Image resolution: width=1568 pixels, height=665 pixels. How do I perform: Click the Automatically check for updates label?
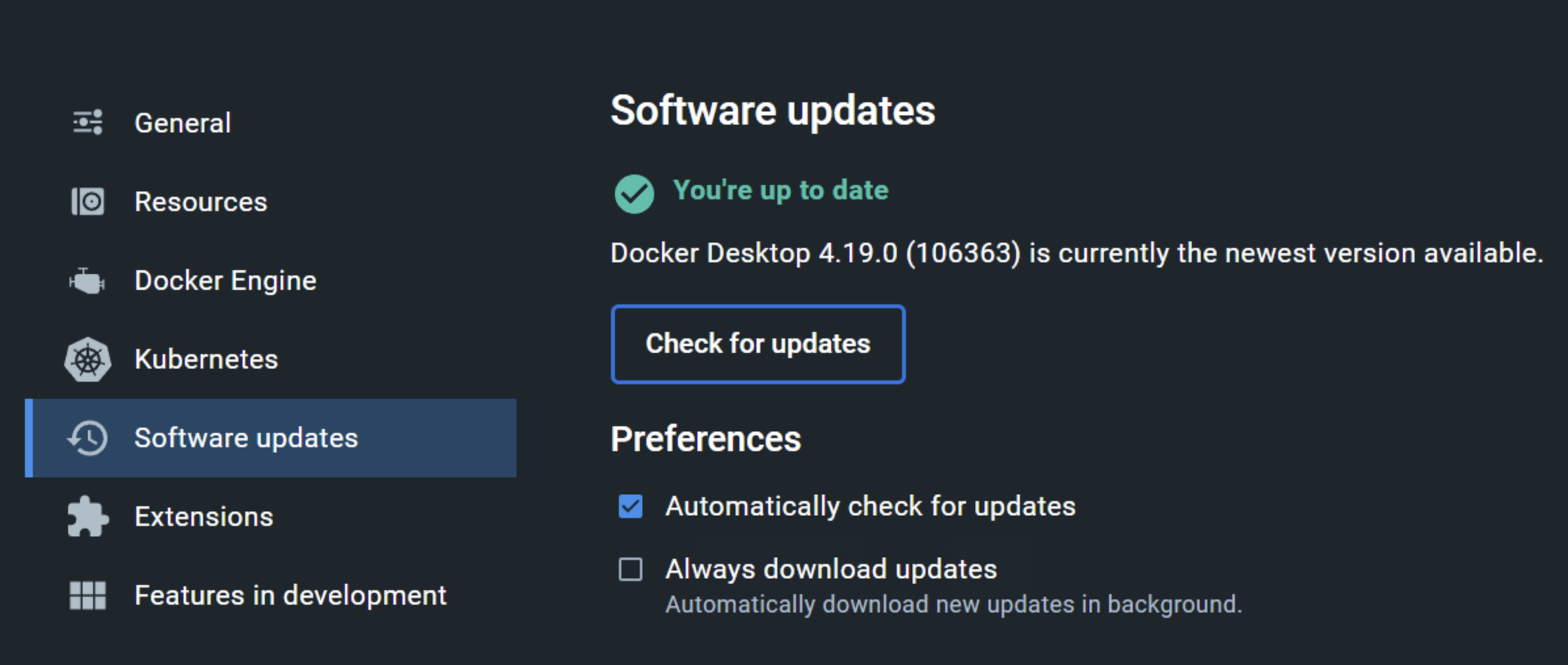point(871,506)
